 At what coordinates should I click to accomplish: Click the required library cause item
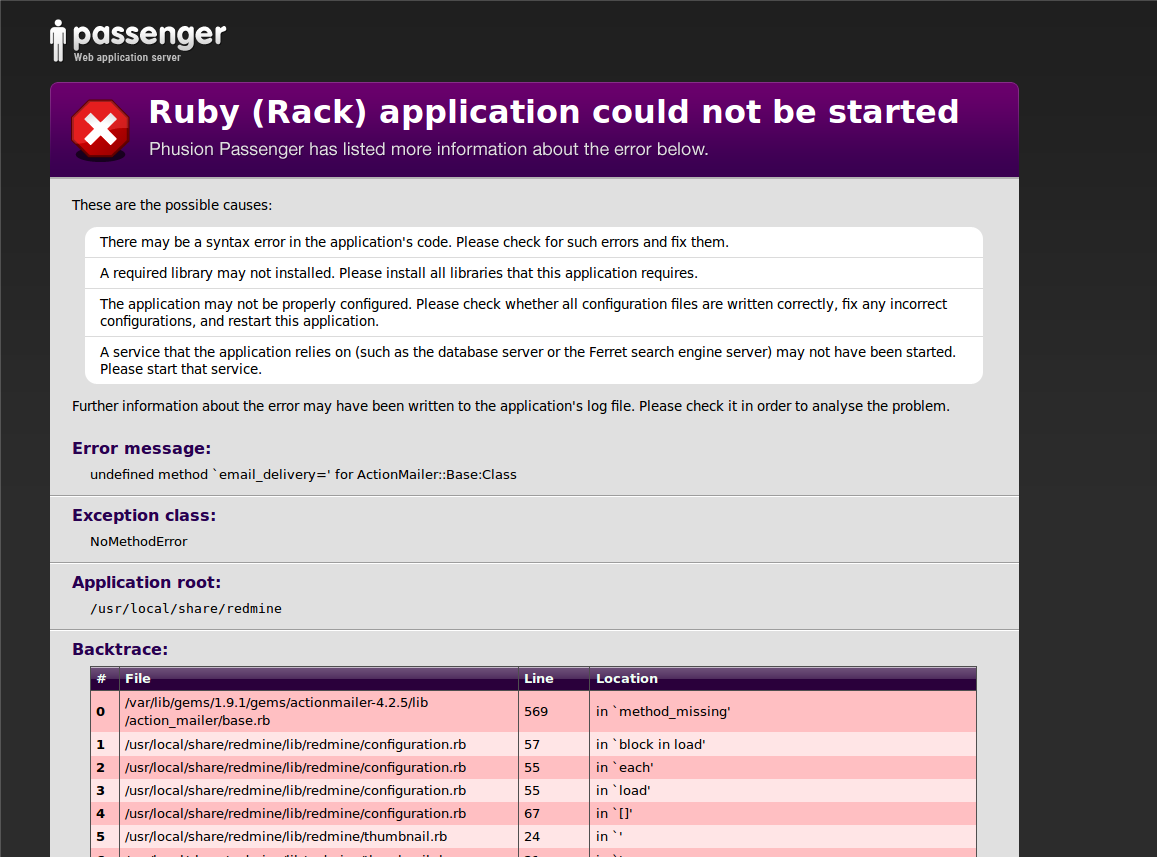click(x=398, y=273)
